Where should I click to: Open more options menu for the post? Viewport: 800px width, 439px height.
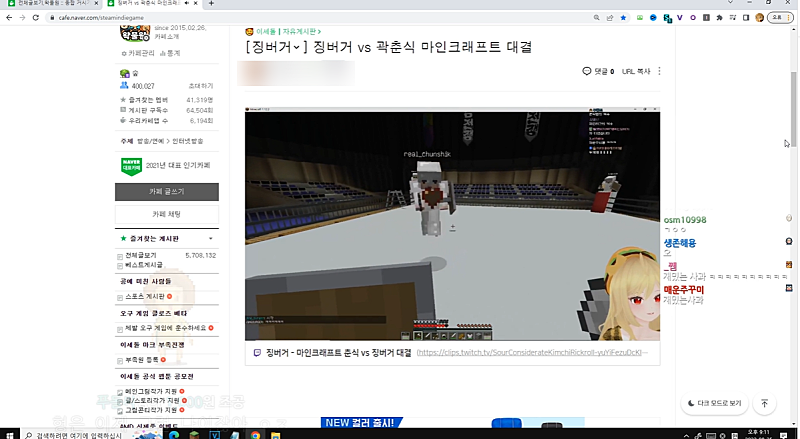[659, 71]
